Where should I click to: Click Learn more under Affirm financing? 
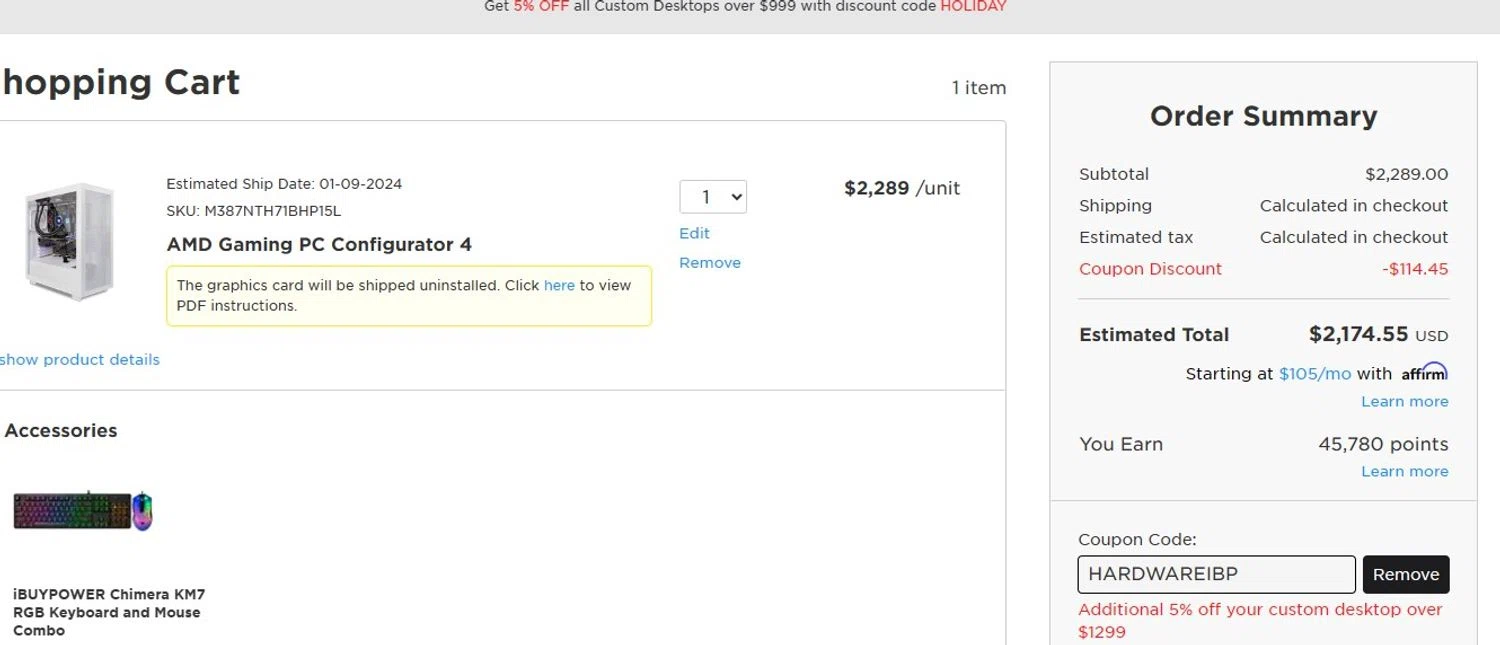1404,402
